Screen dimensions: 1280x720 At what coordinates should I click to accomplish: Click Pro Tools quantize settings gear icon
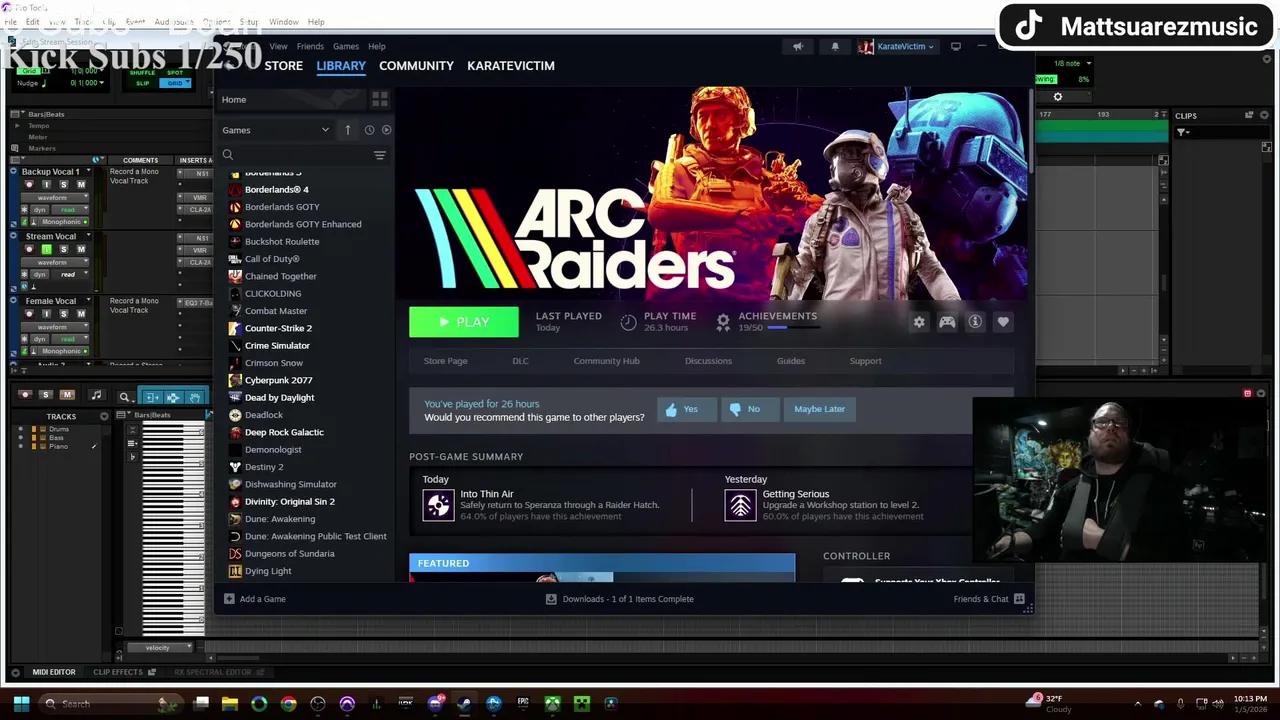(x=1058, y=97)
